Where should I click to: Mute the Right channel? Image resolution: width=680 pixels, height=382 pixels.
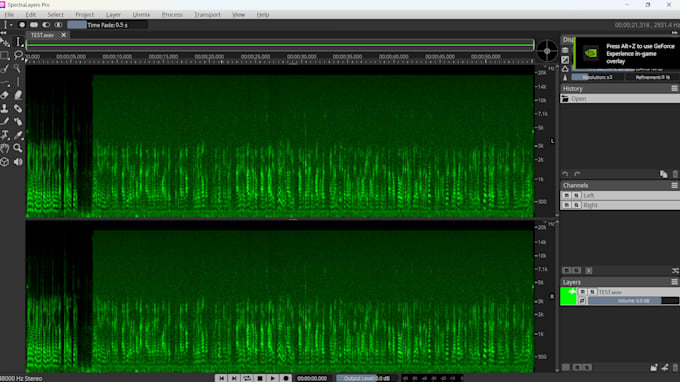566,205
